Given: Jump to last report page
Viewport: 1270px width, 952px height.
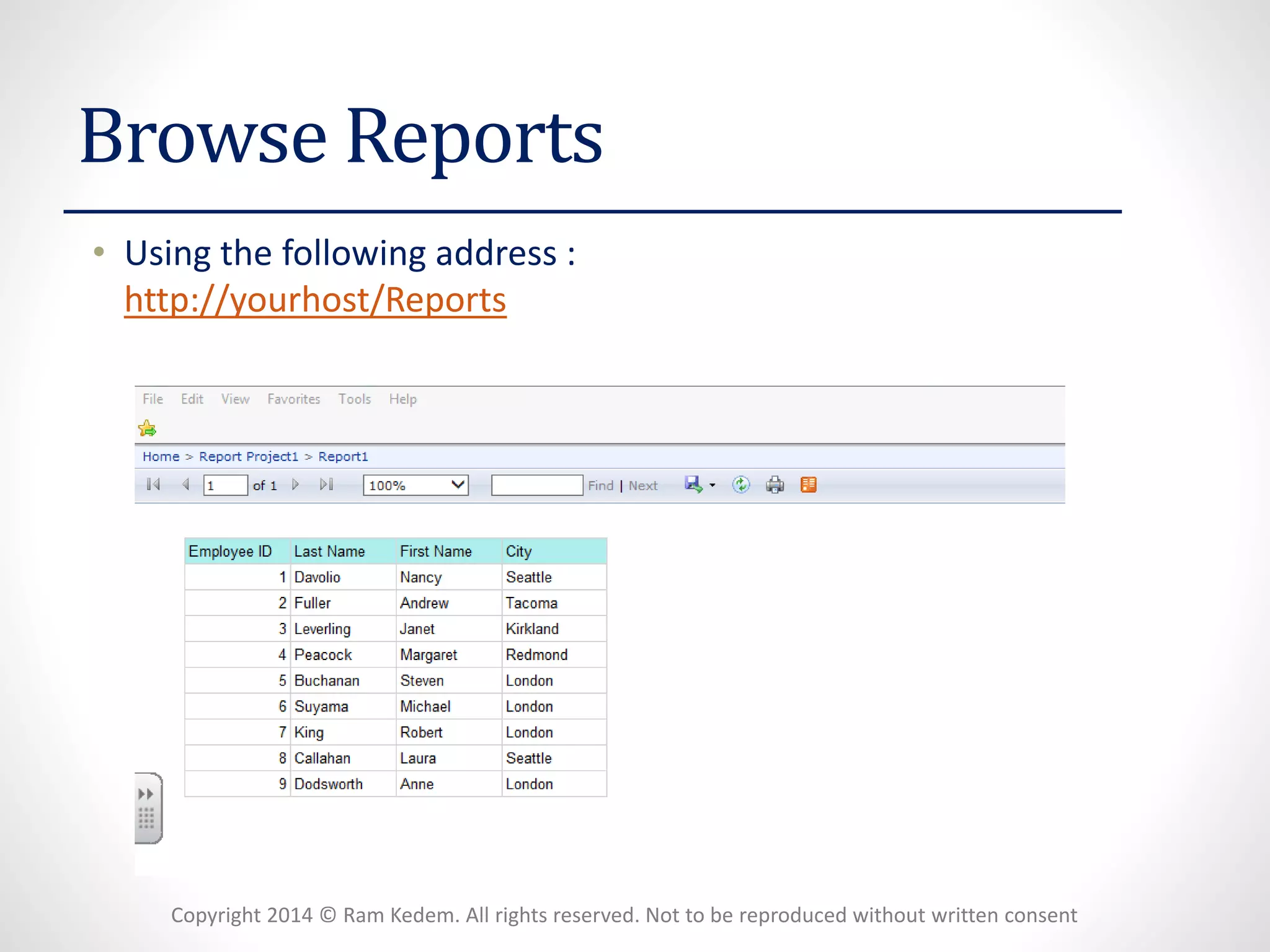Looking at the screenshot, I should pos(327,485).
